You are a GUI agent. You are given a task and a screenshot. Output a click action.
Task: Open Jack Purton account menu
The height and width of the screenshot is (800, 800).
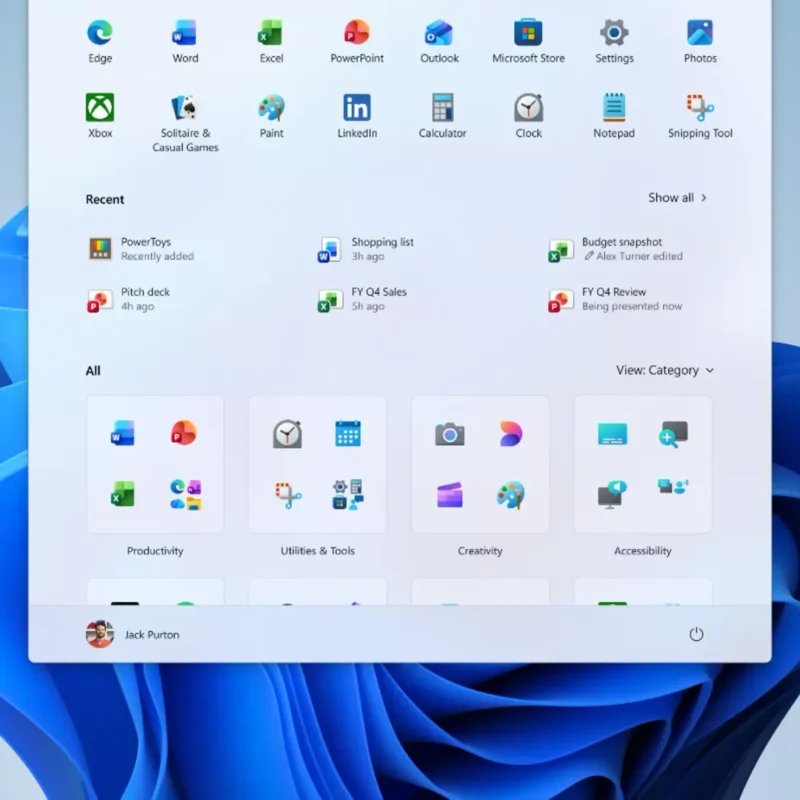click(x=133, y=634)
